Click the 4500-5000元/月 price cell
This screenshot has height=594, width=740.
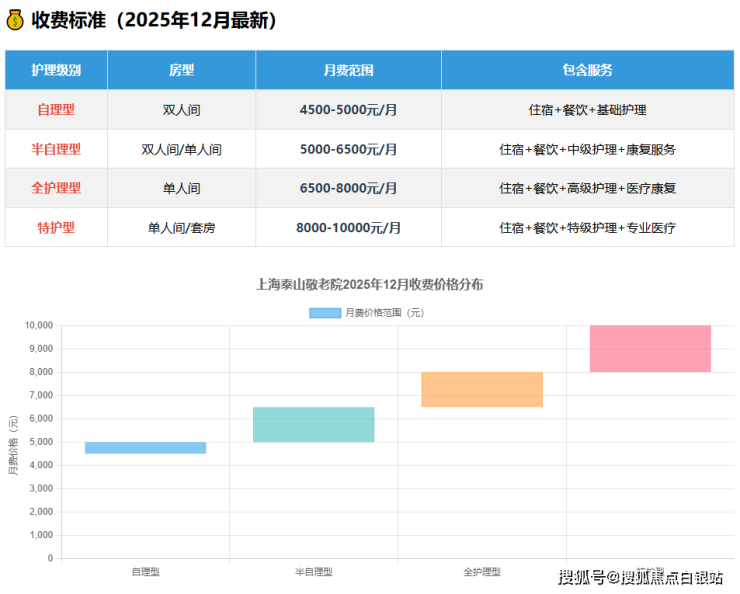pos(348,110)
